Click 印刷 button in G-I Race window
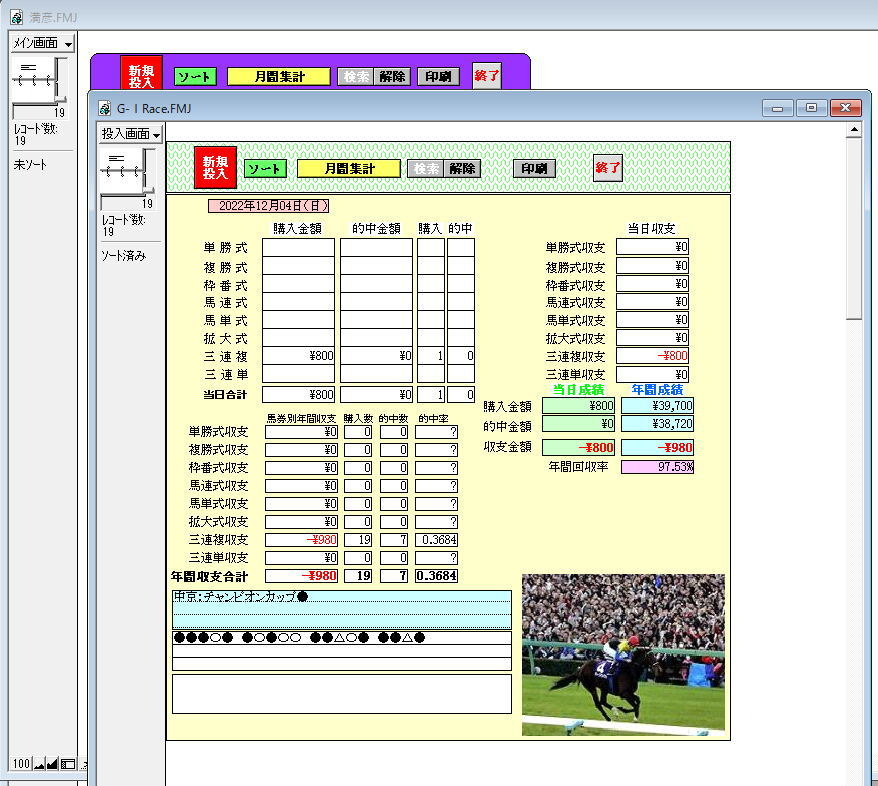Viewport: 878px width, 786px height. pos(534,169)
